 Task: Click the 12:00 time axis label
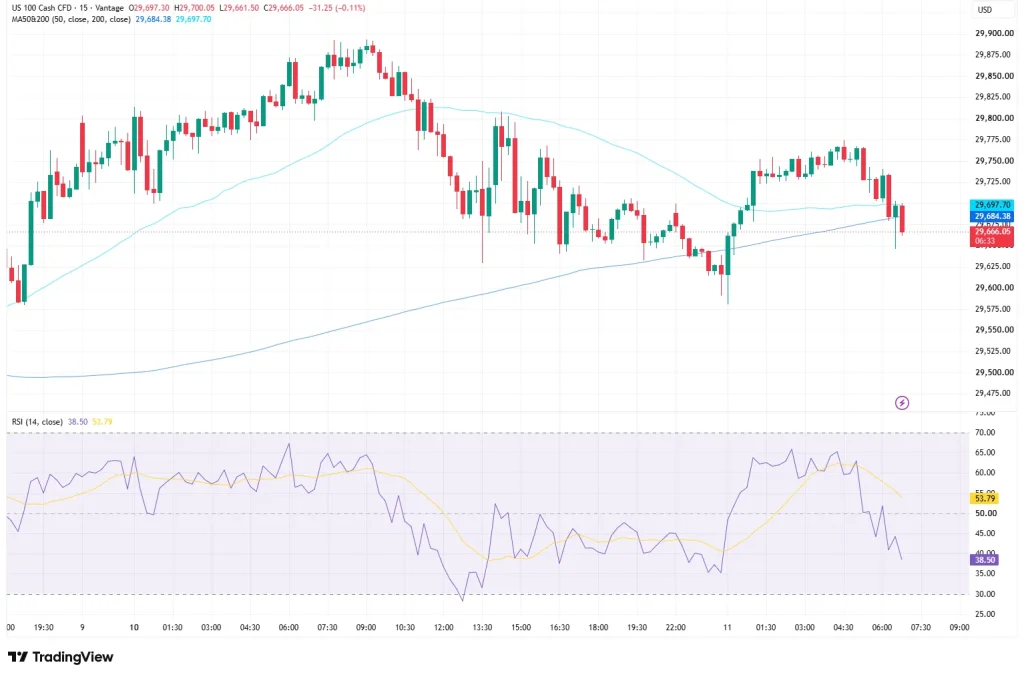[443, 627]
